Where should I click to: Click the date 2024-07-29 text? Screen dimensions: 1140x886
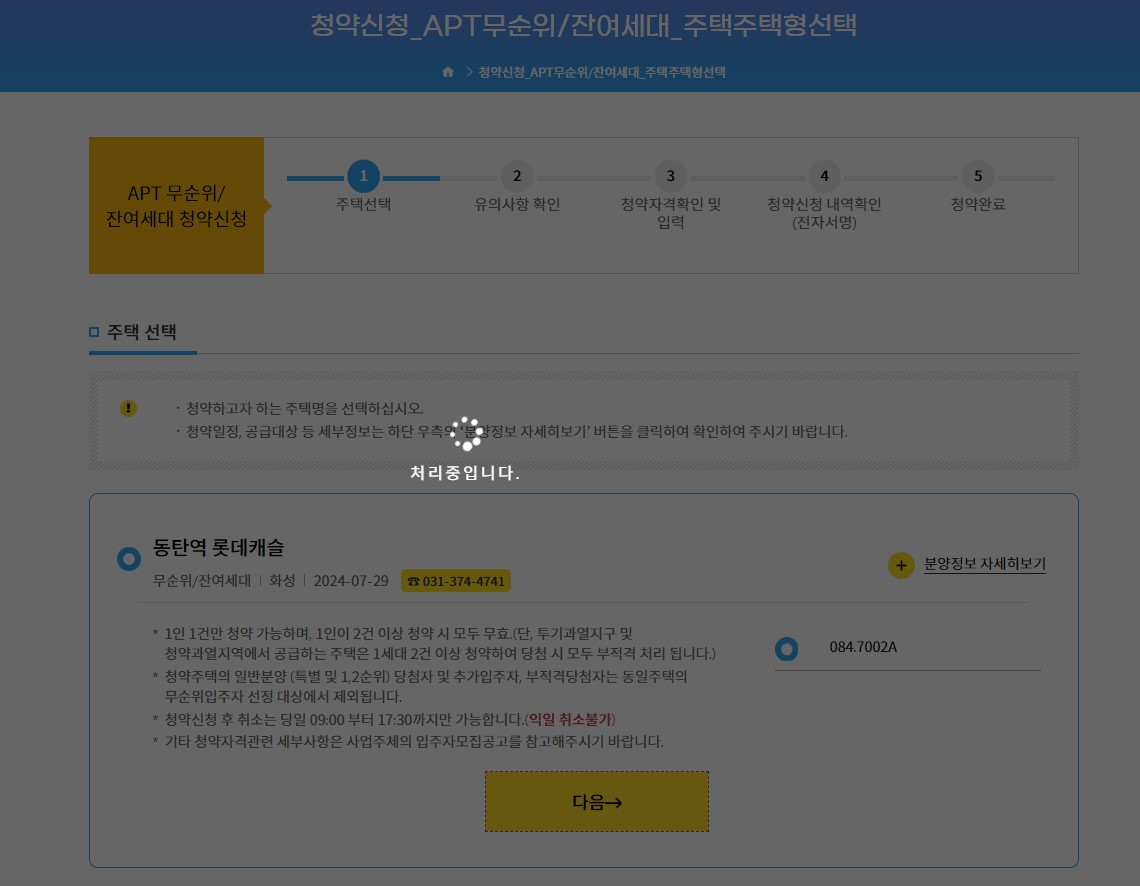pos(351,581)
